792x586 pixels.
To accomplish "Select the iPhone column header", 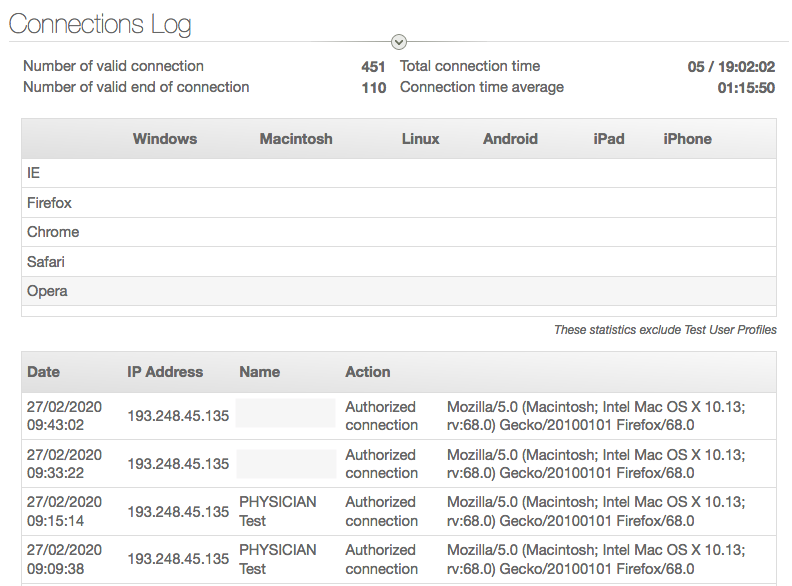I will [x=687, y=139].
